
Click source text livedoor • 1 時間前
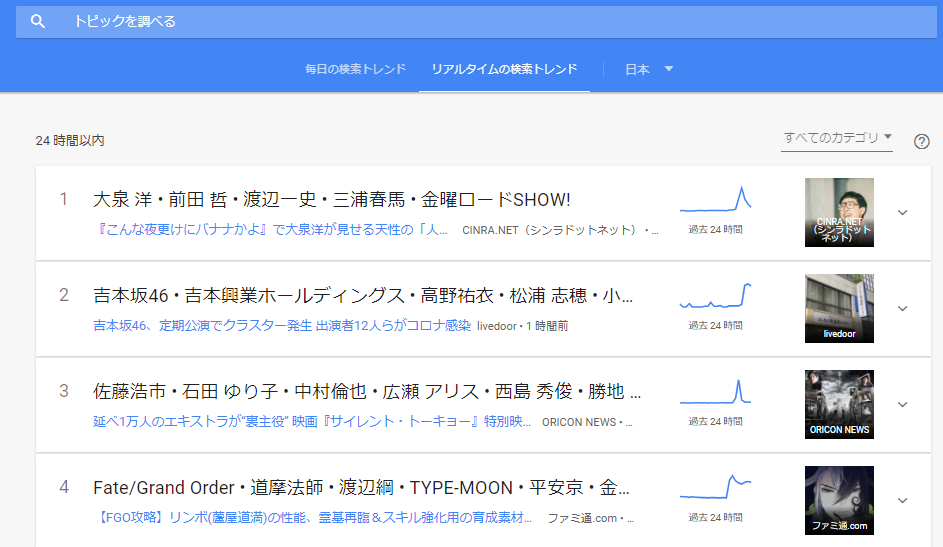523,326
